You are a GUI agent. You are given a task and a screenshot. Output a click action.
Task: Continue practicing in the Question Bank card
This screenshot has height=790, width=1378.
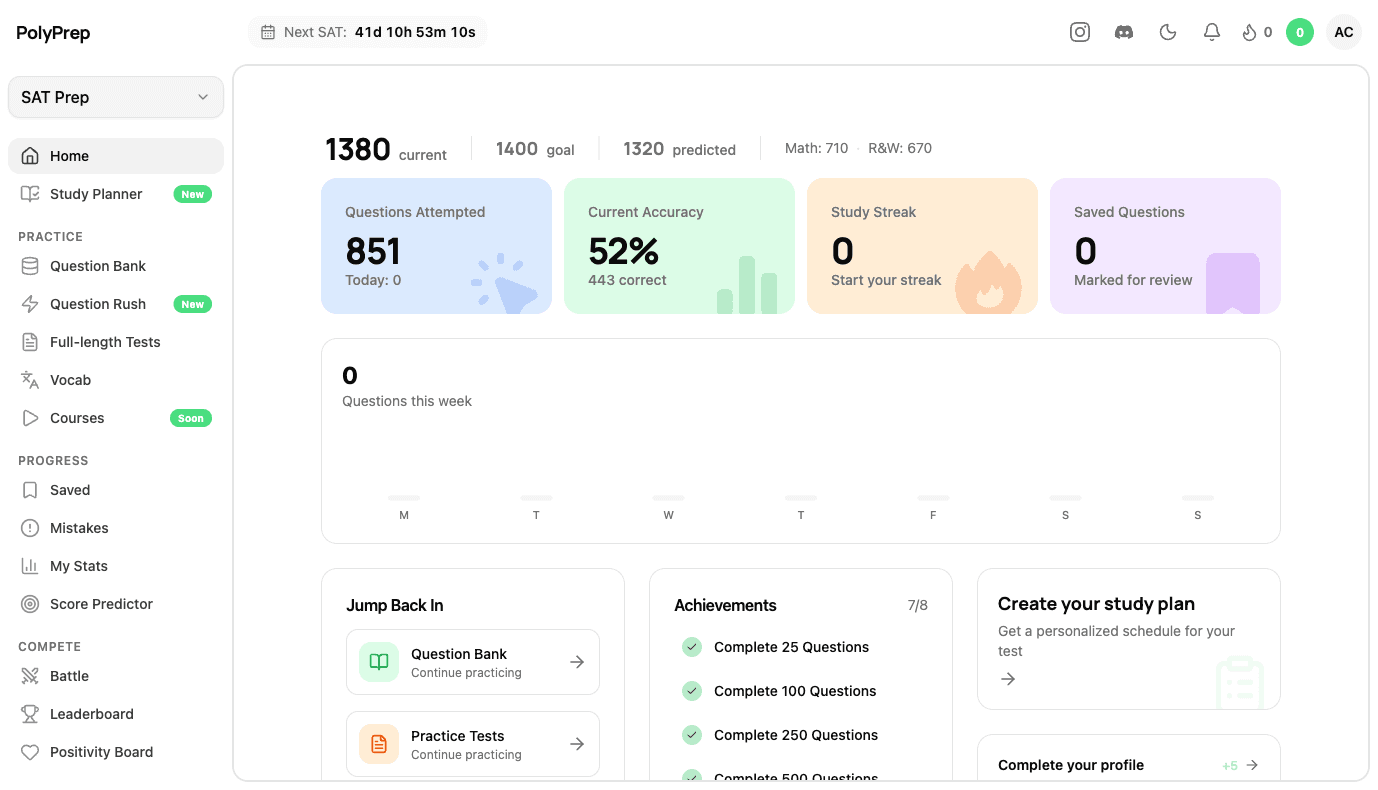pyautogui.click(x=472, y=661)
